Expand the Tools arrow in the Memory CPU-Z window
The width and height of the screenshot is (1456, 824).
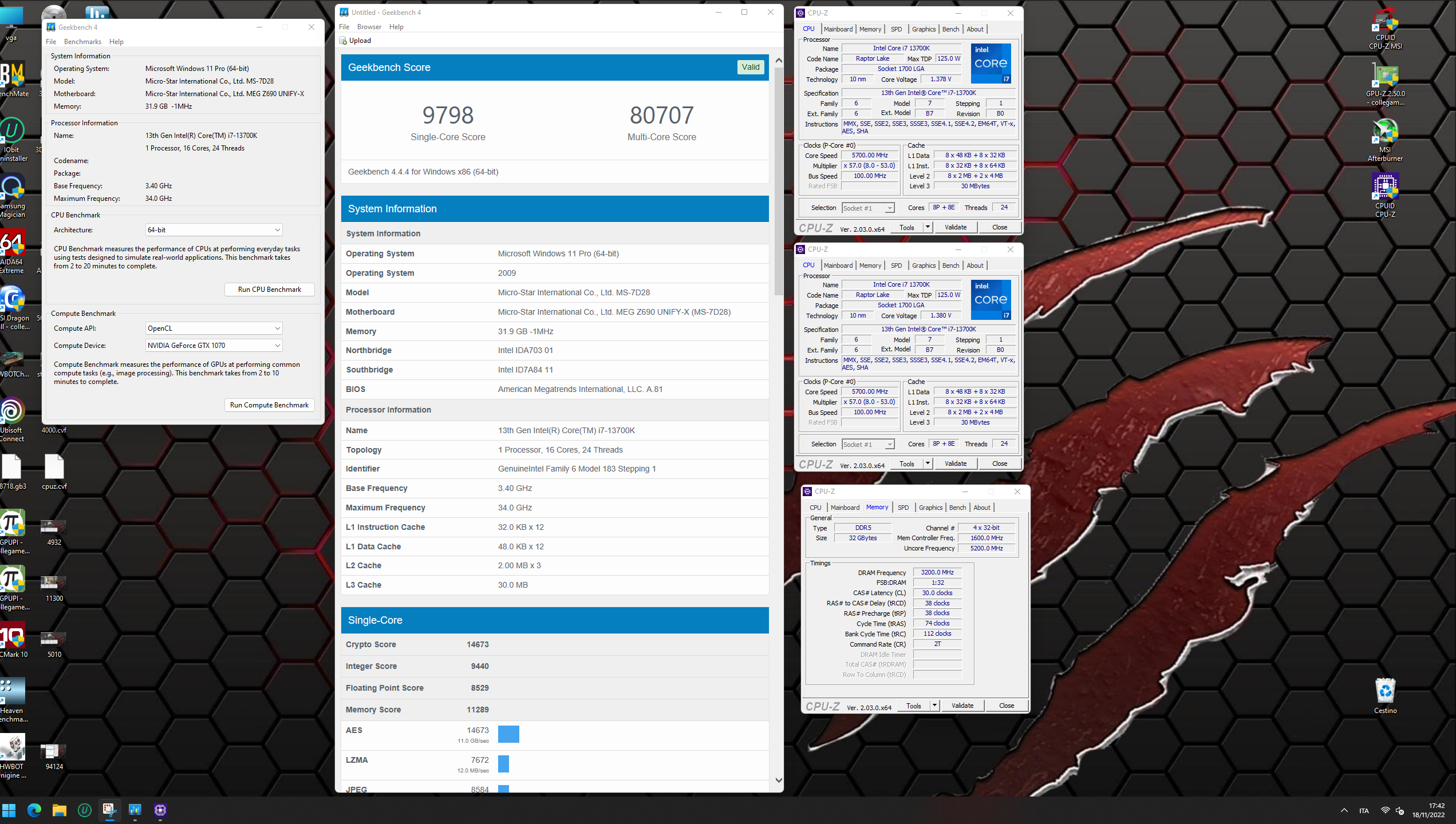(x=934, y=706)
